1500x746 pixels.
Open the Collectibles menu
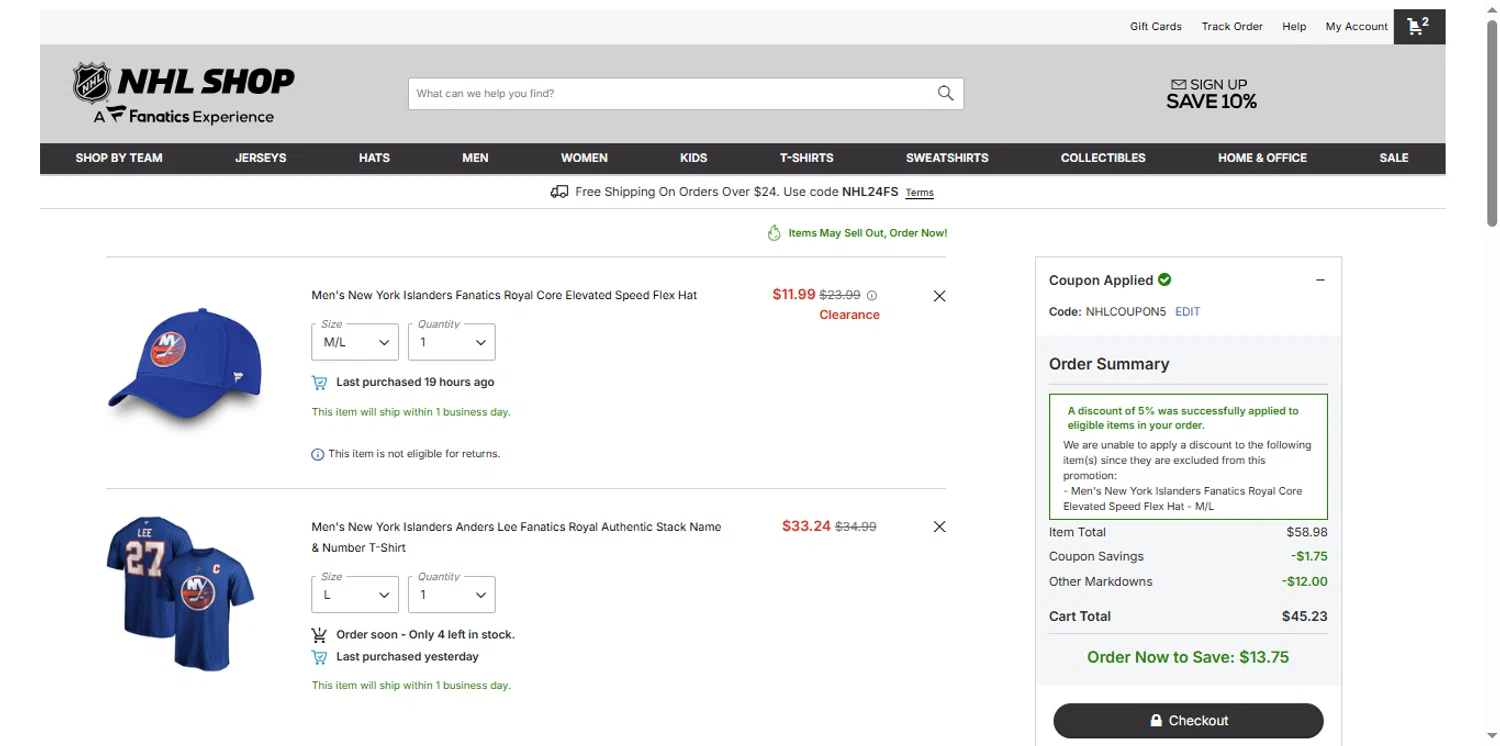(1103, 158)
